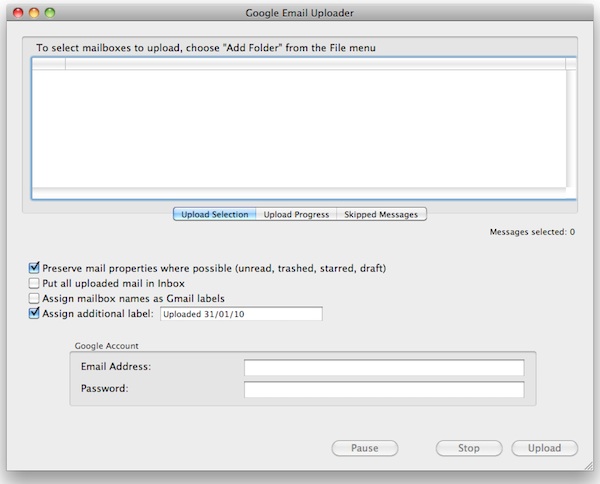Start transfer with the Upload button
The height and width of the screenshot is (484, 600).
click(545, 448)
